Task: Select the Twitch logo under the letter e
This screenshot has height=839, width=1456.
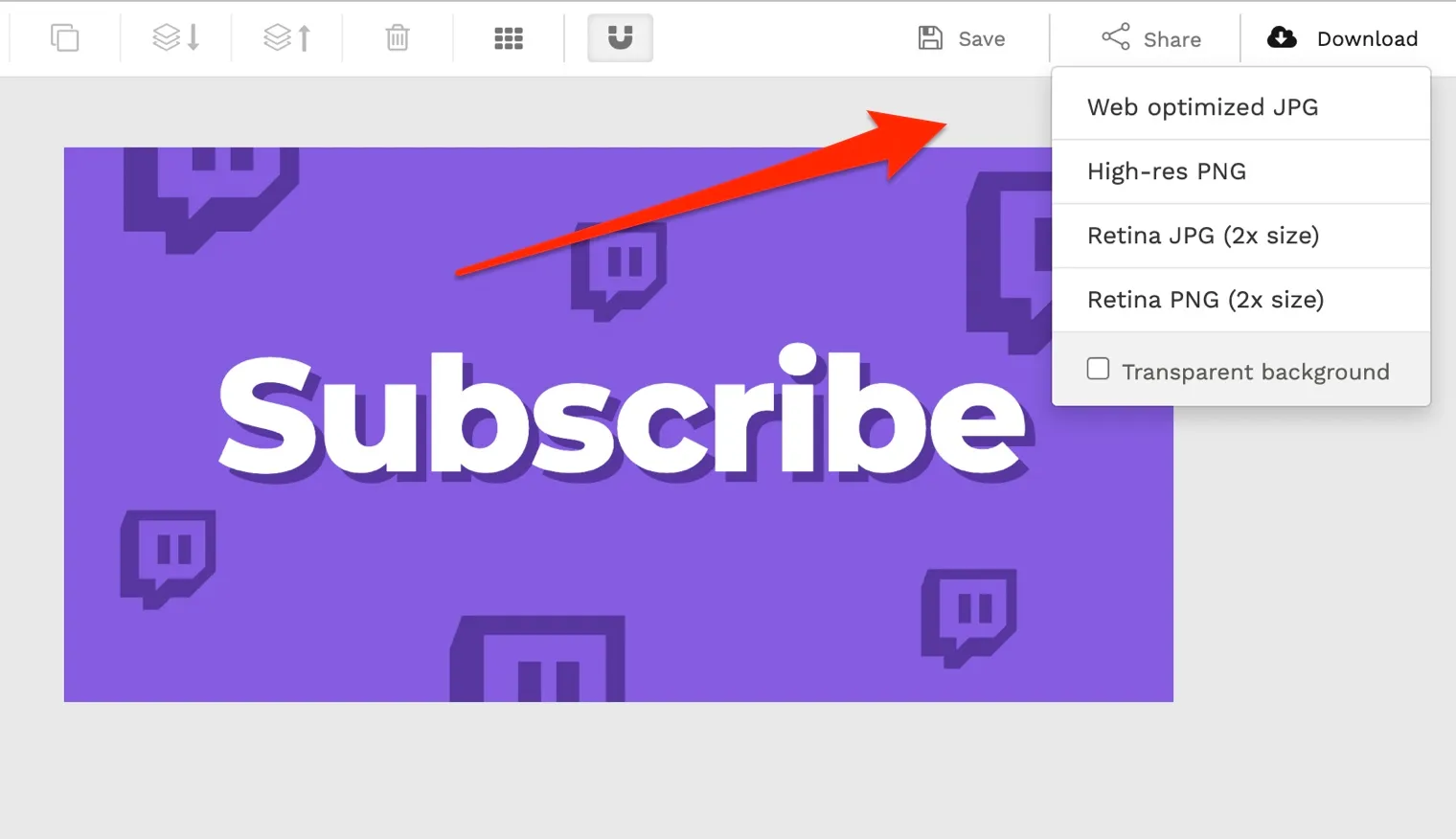Action: pyautogui.click(x=968, y=619)
